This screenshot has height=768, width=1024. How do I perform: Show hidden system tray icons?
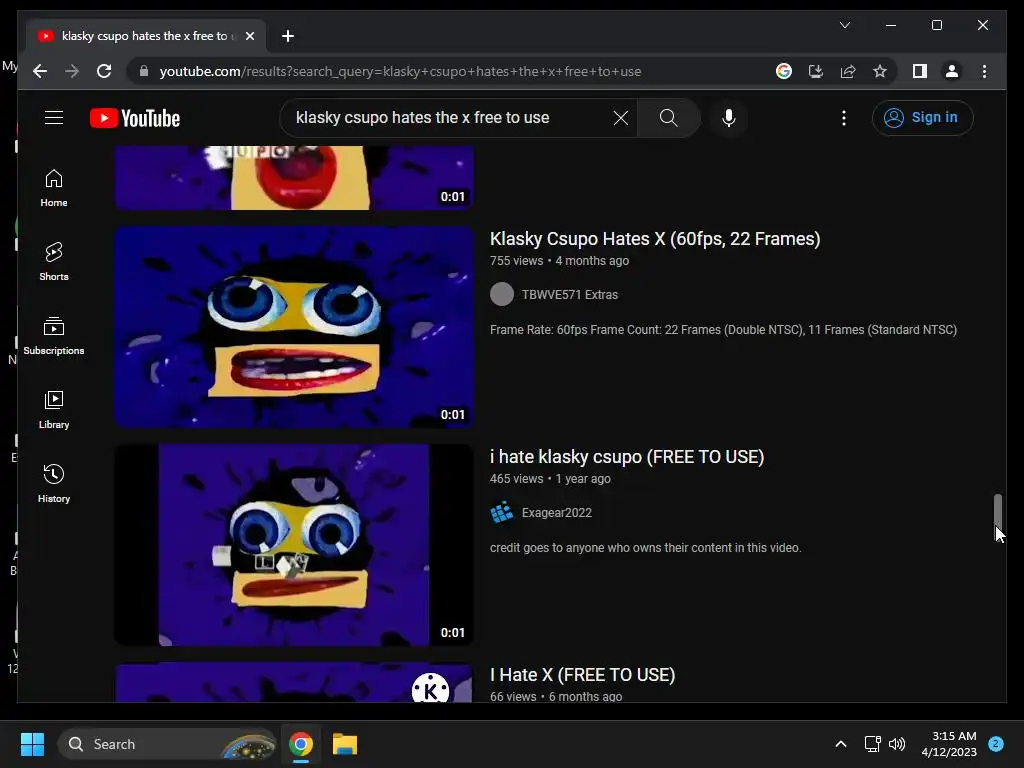tap(840, 744)
